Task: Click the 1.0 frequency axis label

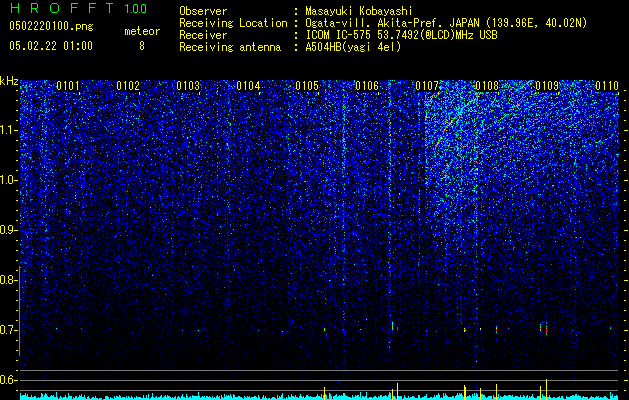Action: pos(8,180)
